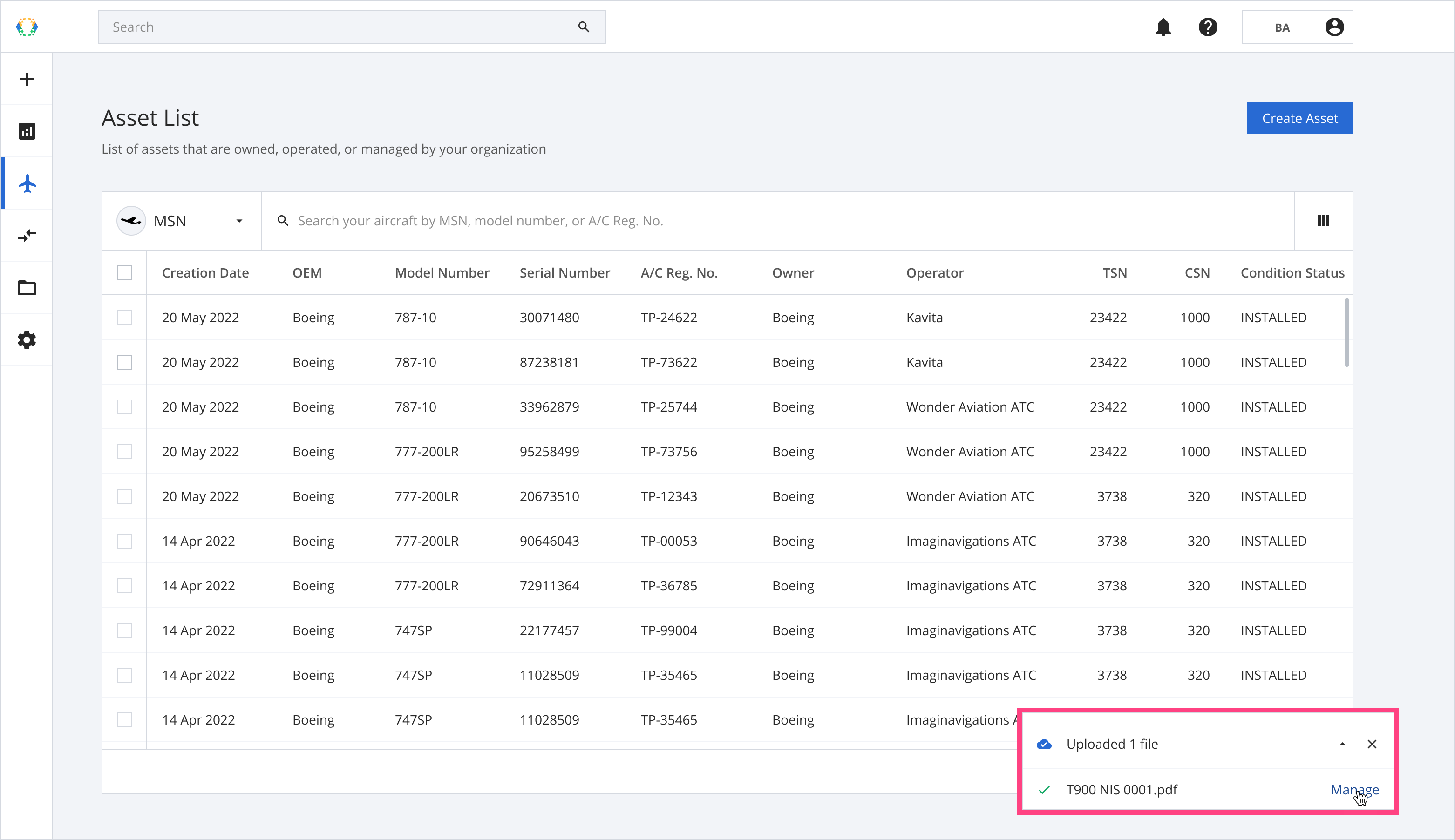This screenshot has height=840, width=1455.
Task: Check the row with serial 30071480
Action: coord(125,317)
